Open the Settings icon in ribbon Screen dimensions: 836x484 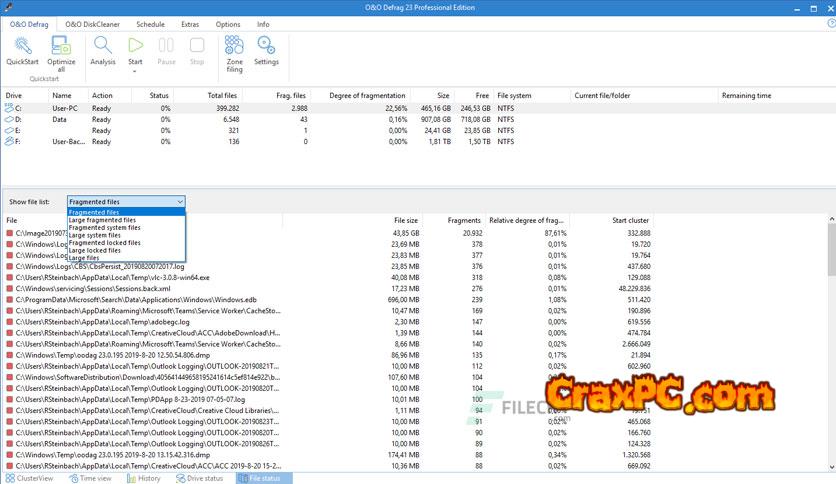[x=266, y=46]
